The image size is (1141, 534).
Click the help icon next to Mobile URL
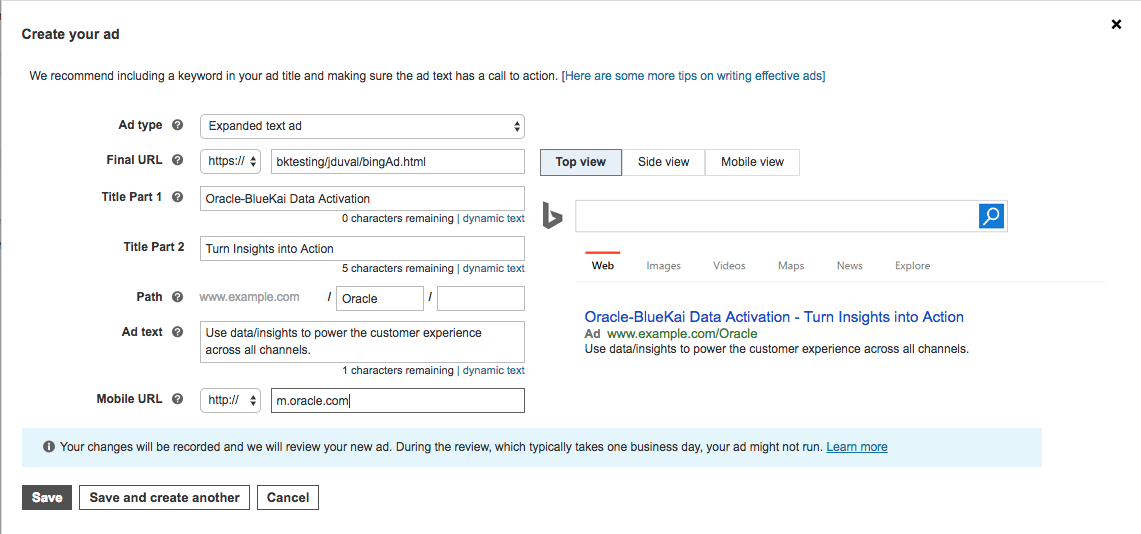[177, 399]
